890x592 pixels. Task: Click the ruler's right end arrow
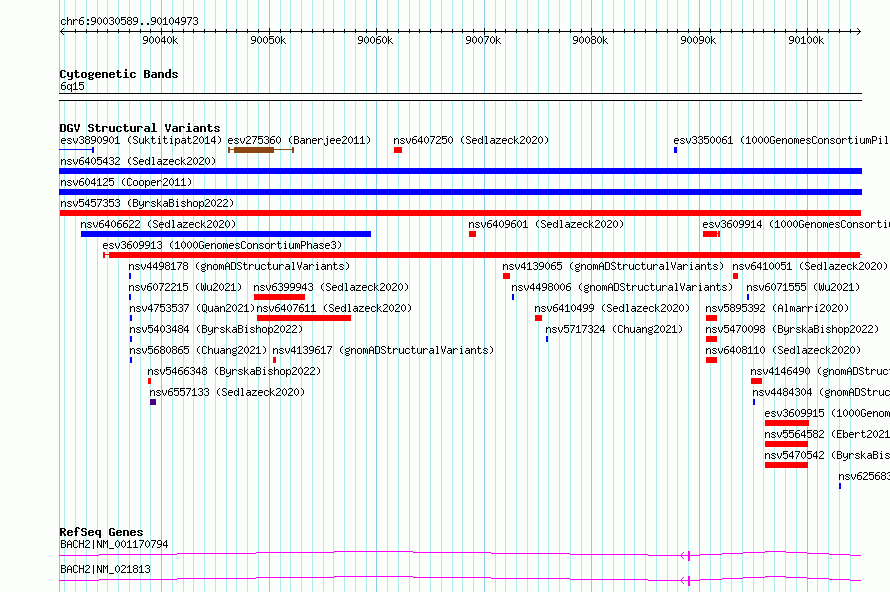[x=859, y=31]
